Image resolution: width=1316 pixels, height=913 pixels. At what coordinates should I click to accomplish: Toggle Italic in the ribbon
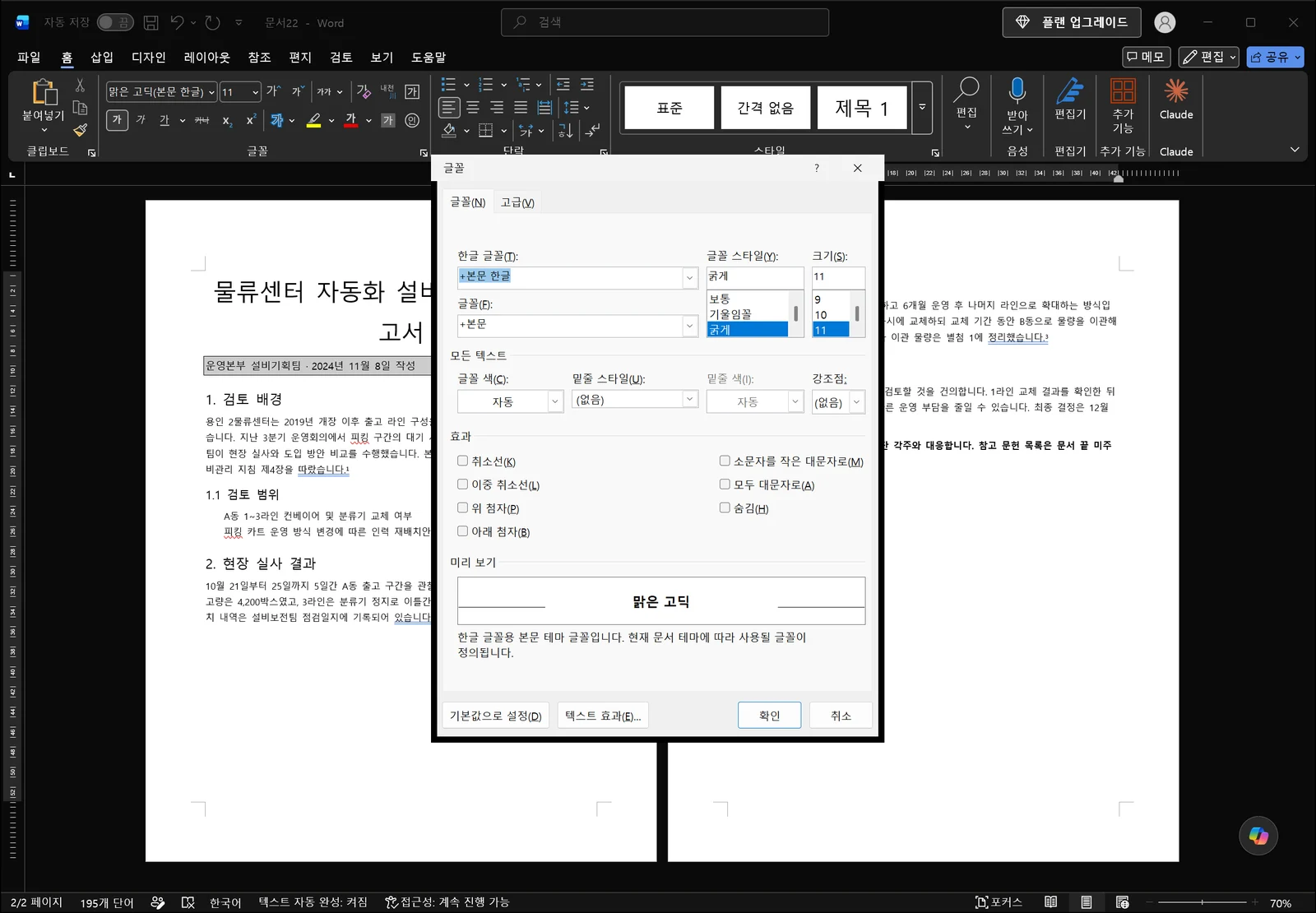141,120
